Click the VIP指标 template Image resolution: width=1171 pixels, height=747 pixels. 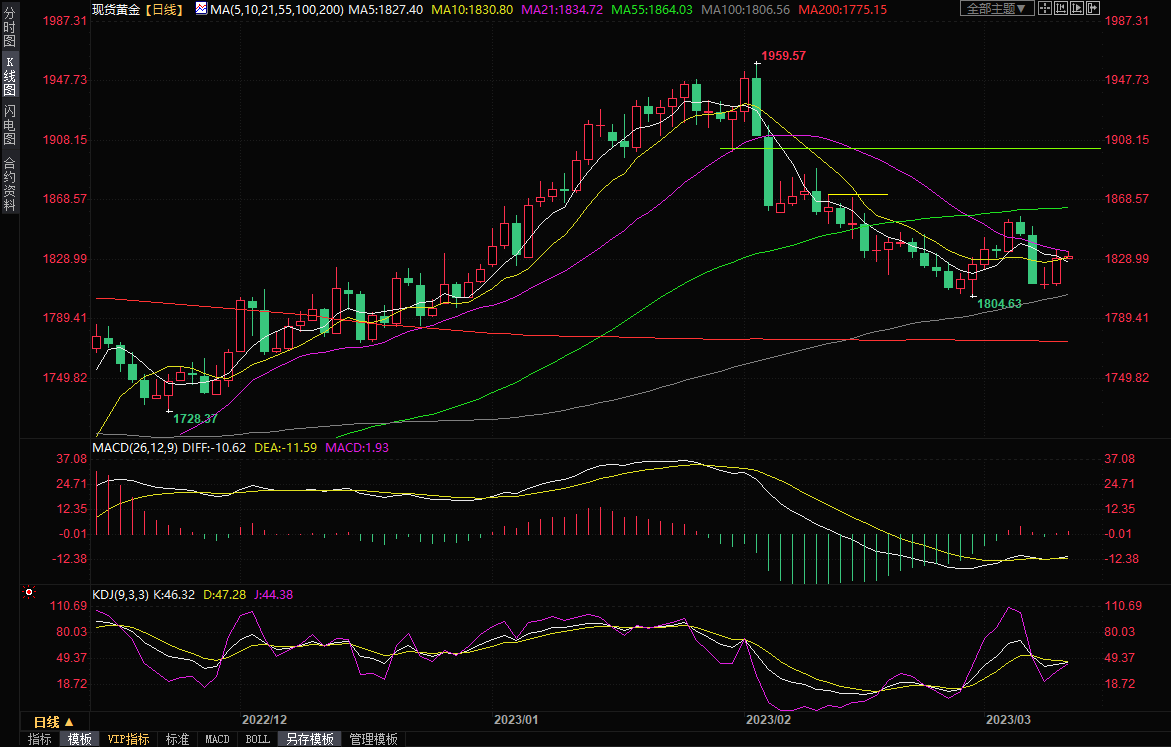click(x=129, y=739)
